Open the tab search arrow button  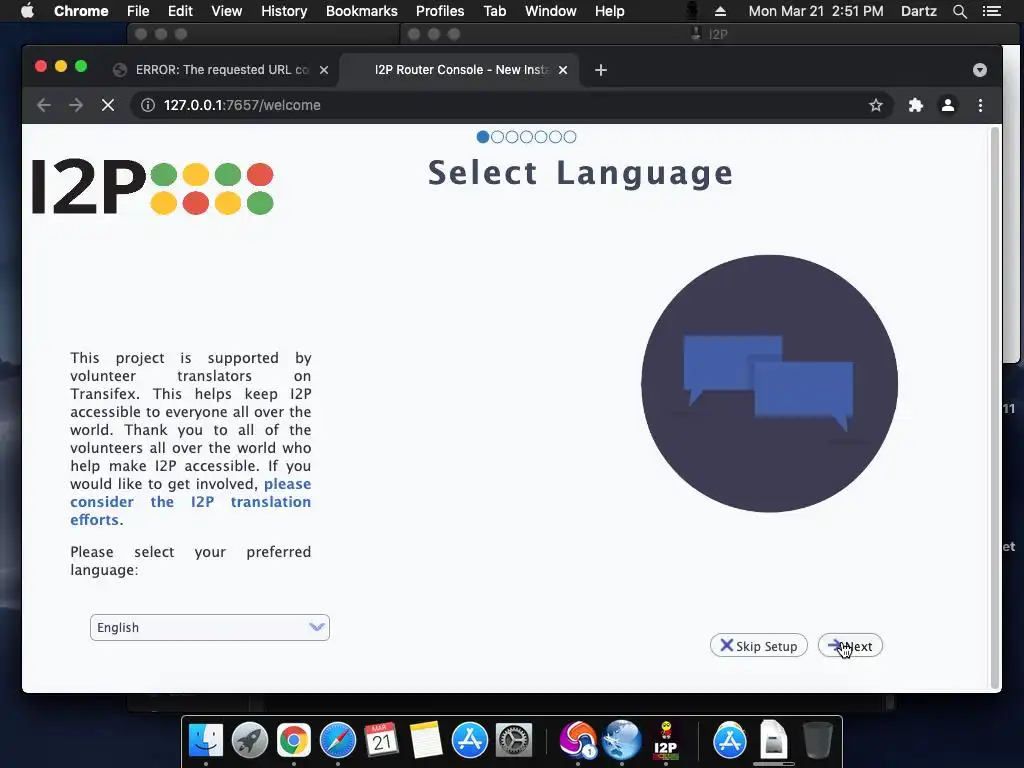[x=980, y=70]
